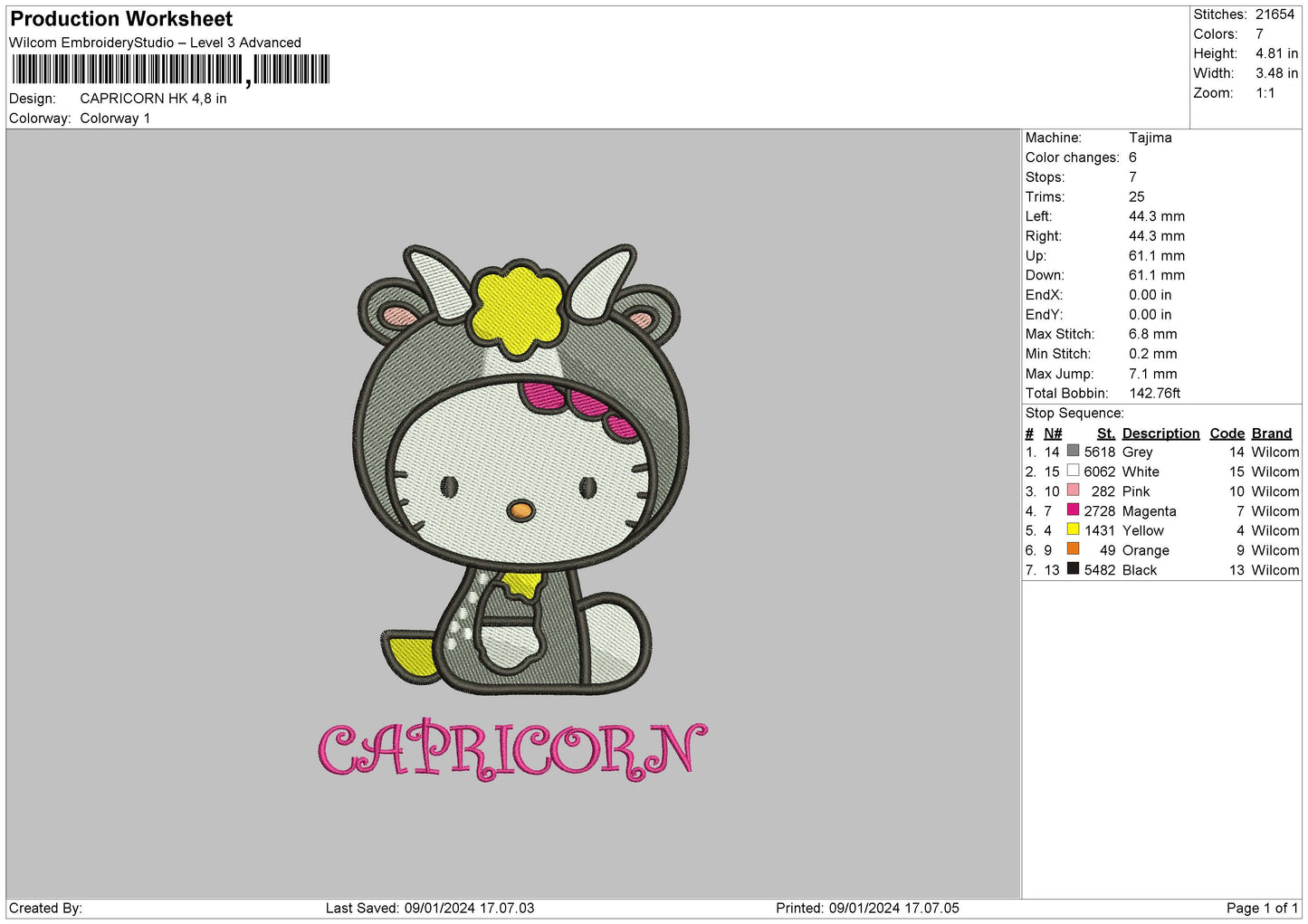Click the Production Worksheet title
This screenshot has height=924, width=1308.
pos(121,19)
